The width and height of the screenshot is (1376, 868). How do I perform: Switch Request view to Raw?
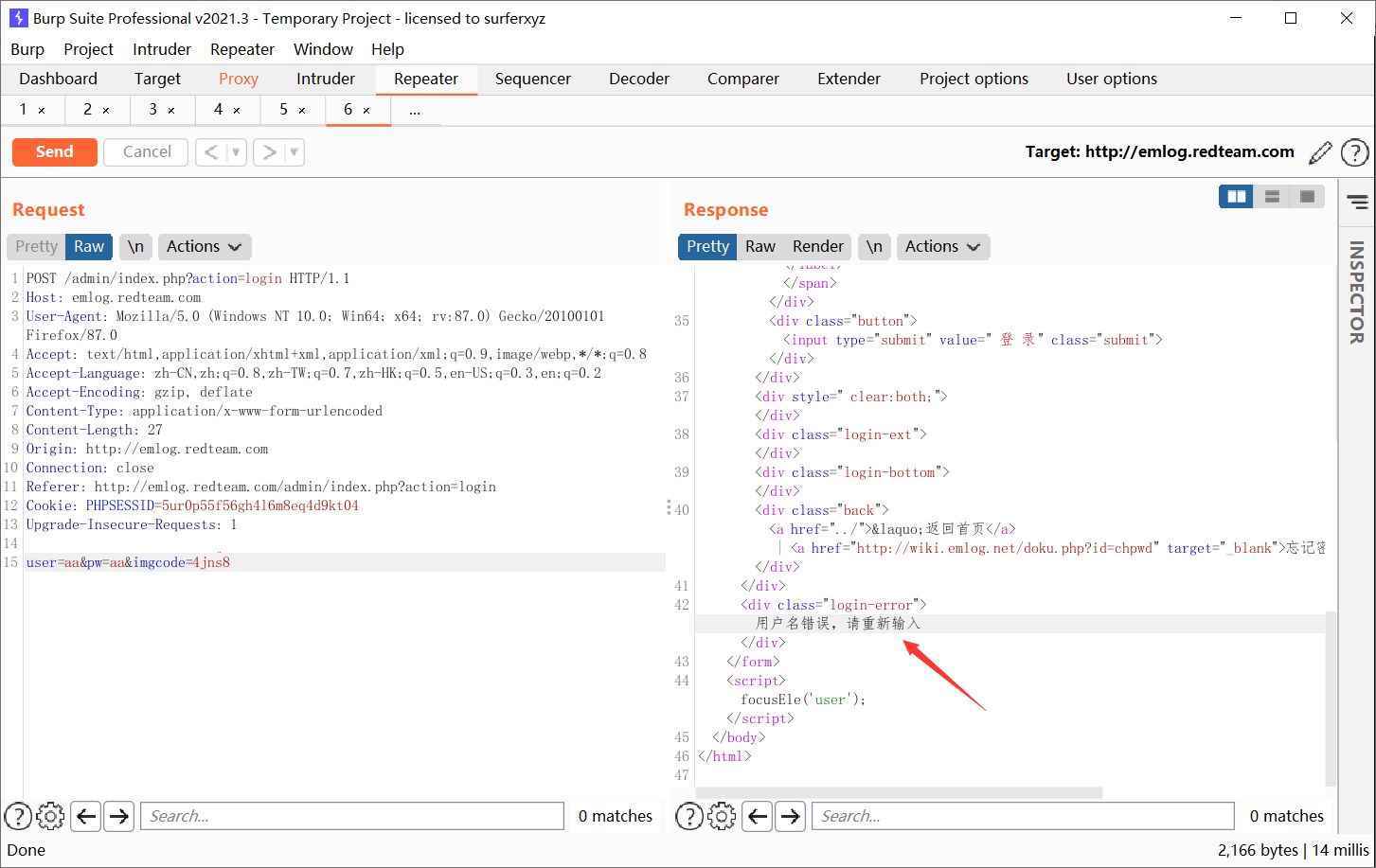tap(89, 247)
